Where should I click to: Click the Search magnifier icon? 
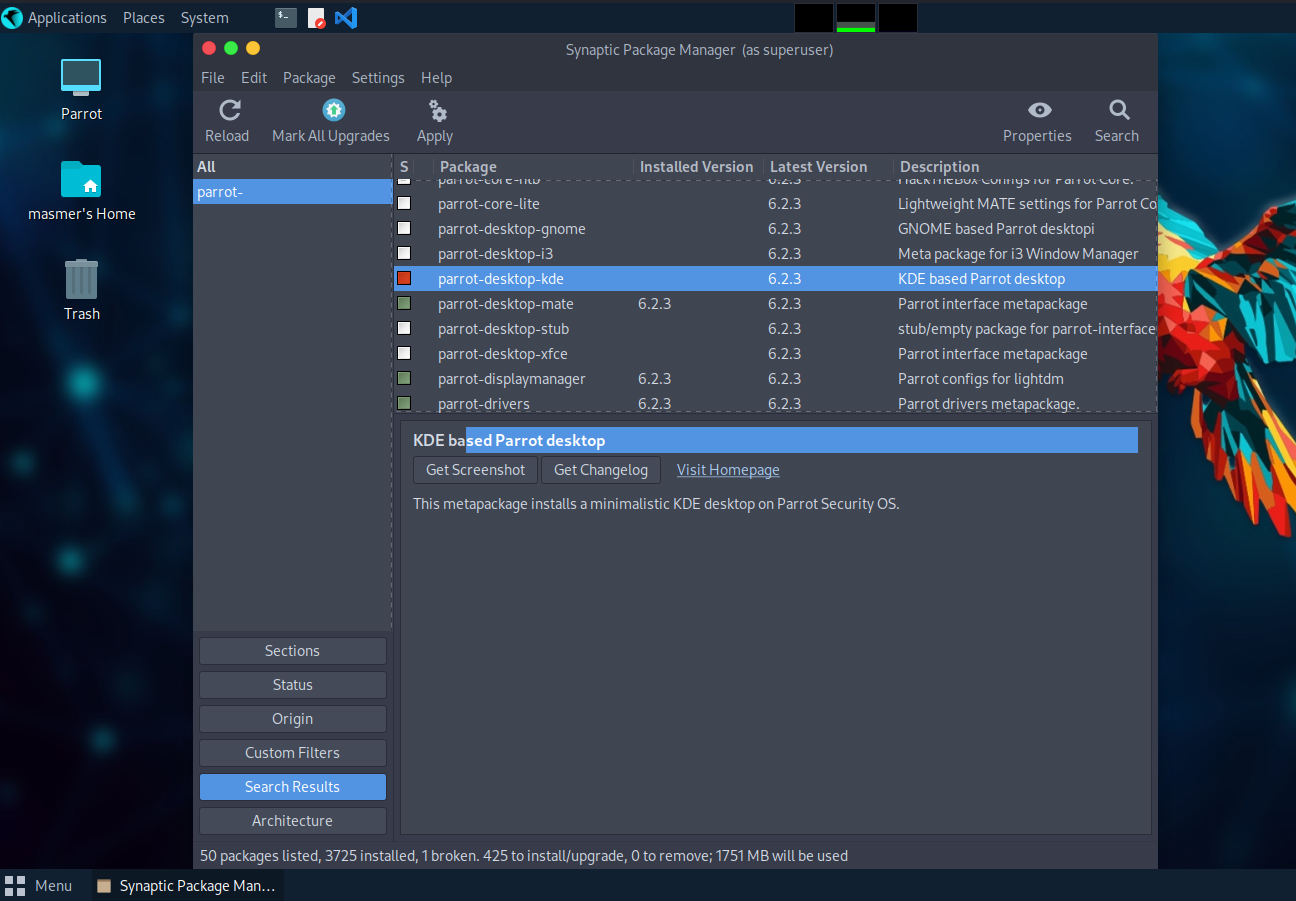tap(1119, 110)
